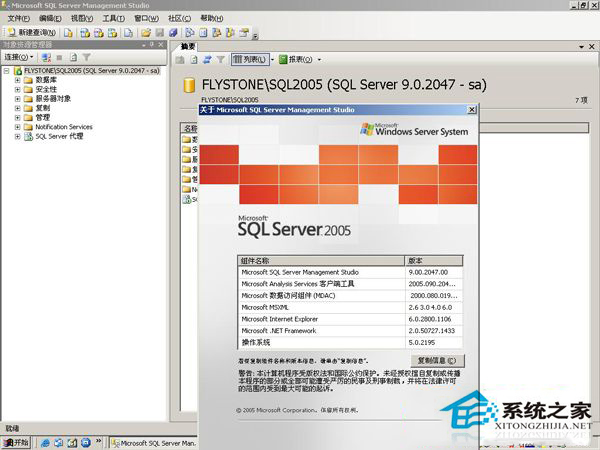The image size is (600, 450).
Task: Click the Registered Servers toolbar icon
Action: coord(189,33)
